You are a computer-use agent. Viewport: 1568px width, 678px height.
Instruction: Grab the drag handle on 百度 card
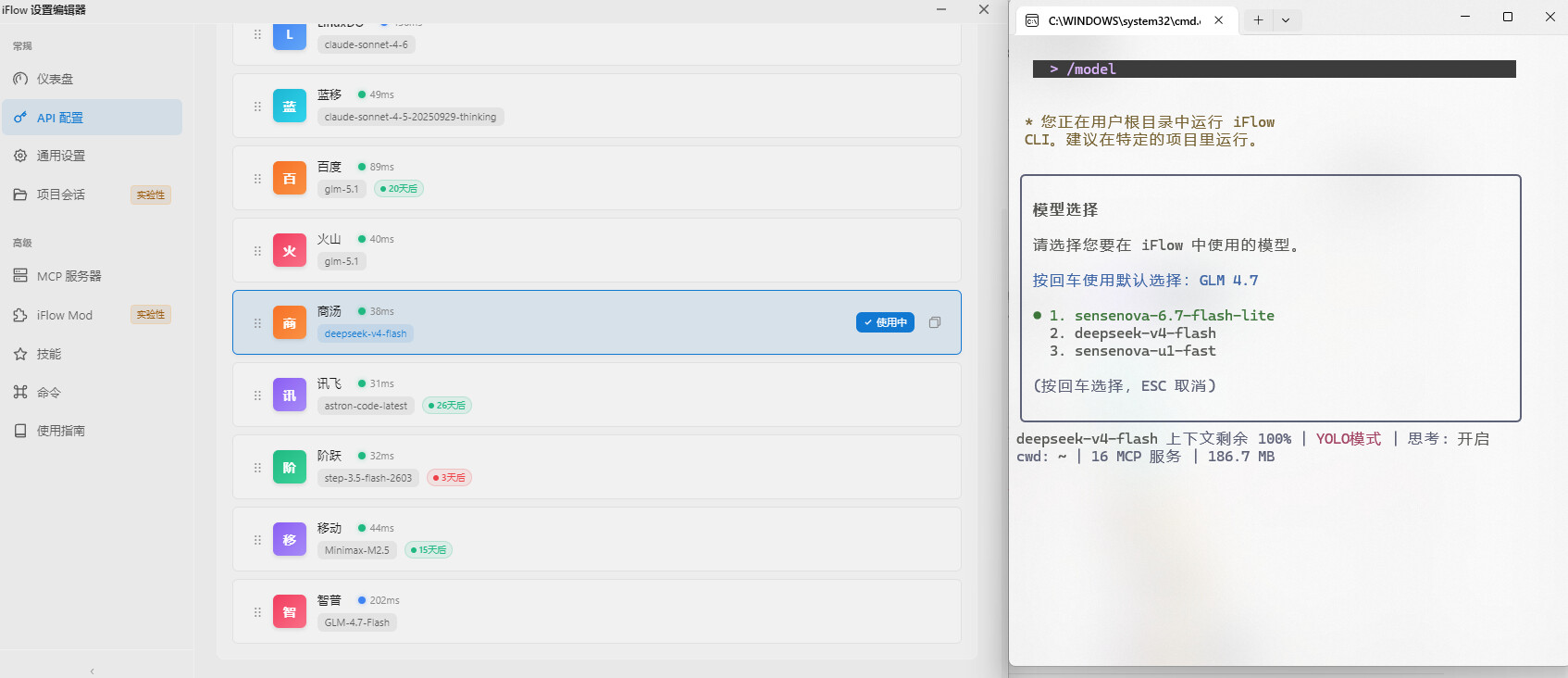click(x=257, y=179)
